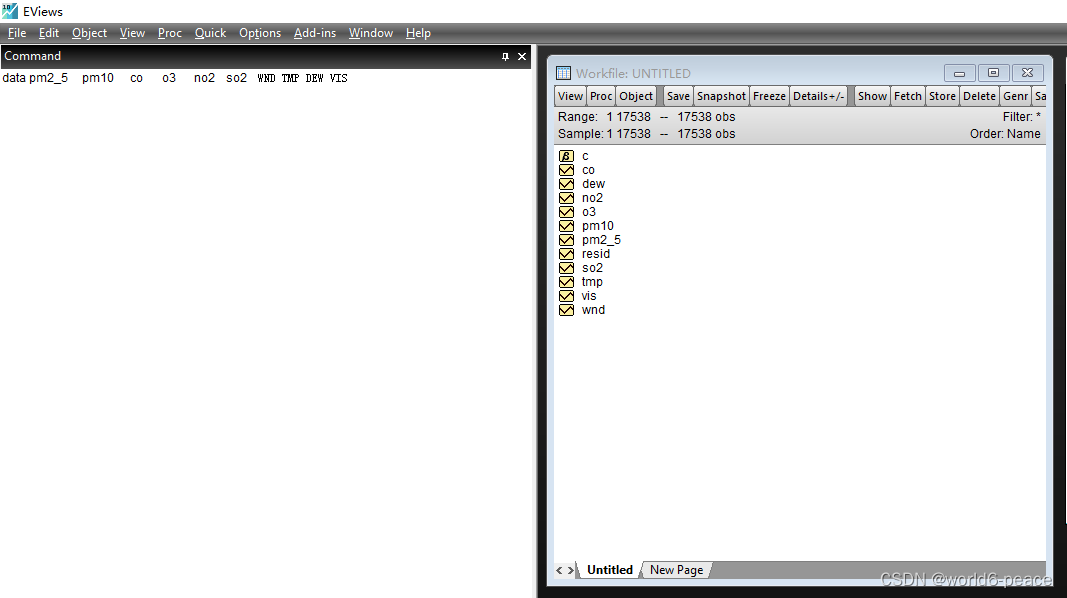Open the Window menu

371,33
